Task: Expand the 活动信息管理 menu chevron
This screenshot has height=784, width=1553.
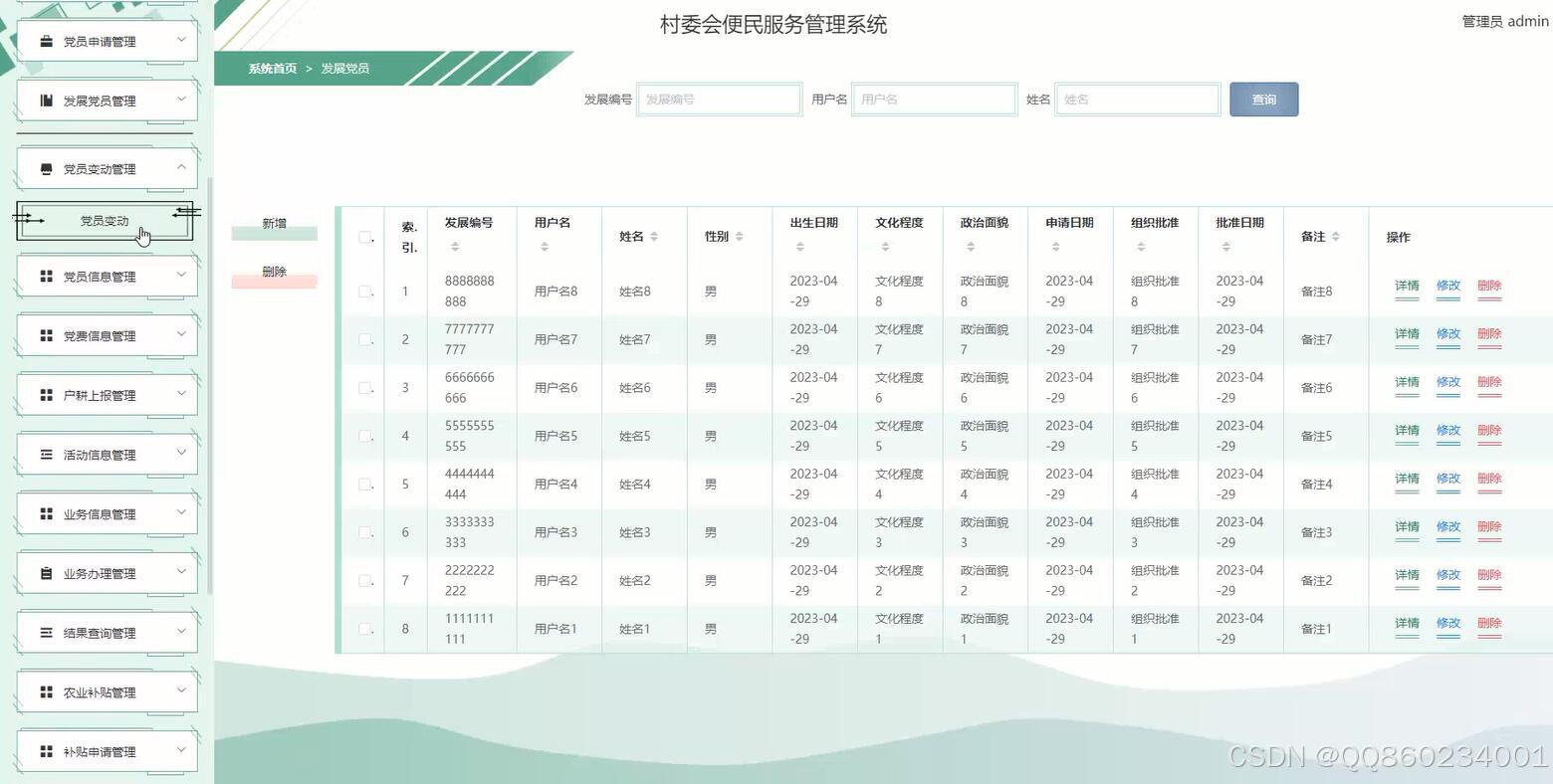Action: point(181,453)
